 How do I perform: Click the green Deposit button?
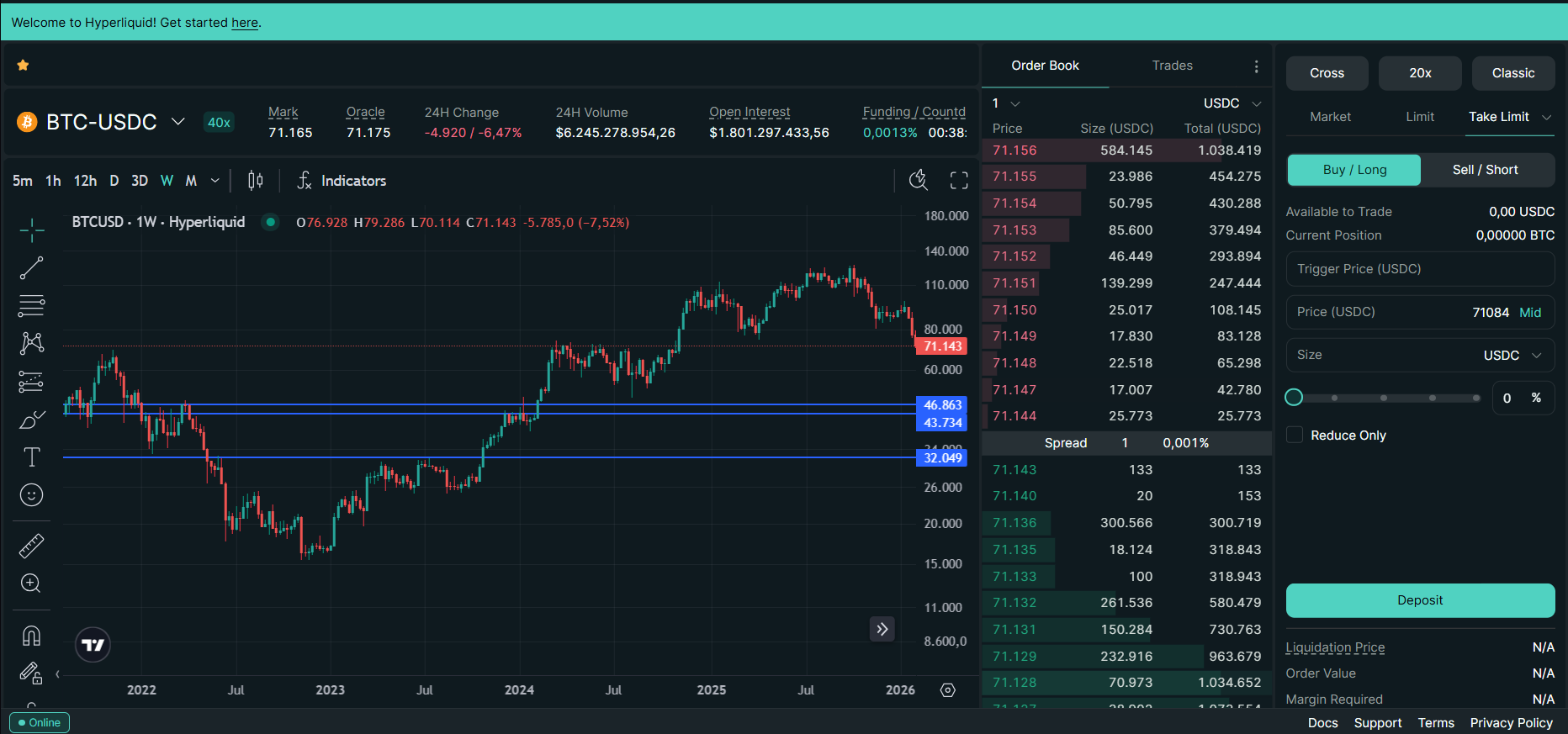(x=1420, y=600)
